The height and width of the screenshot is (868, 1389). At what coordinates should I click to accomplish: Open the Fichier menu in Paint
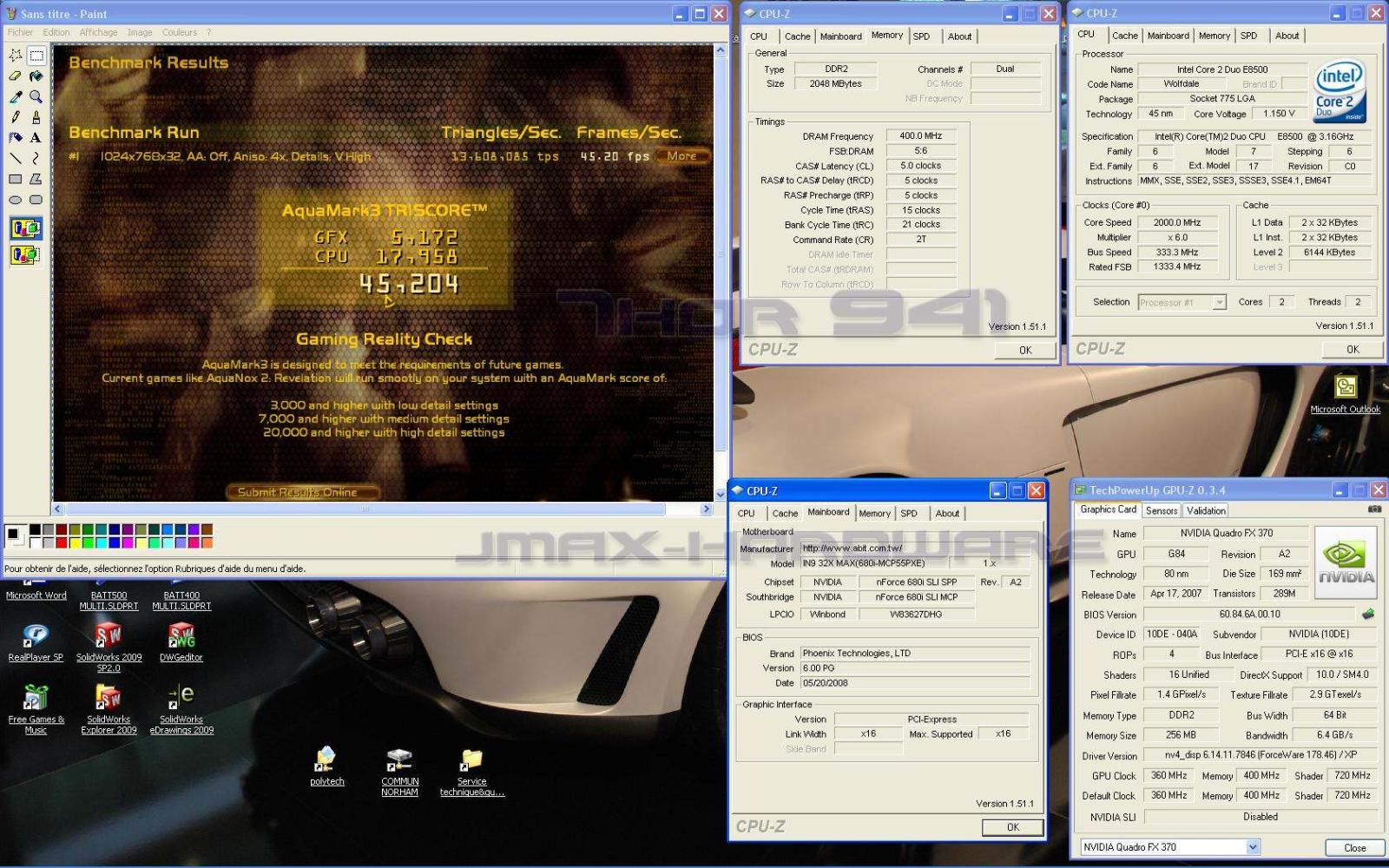pyautogui.click(x=20, y=32)
